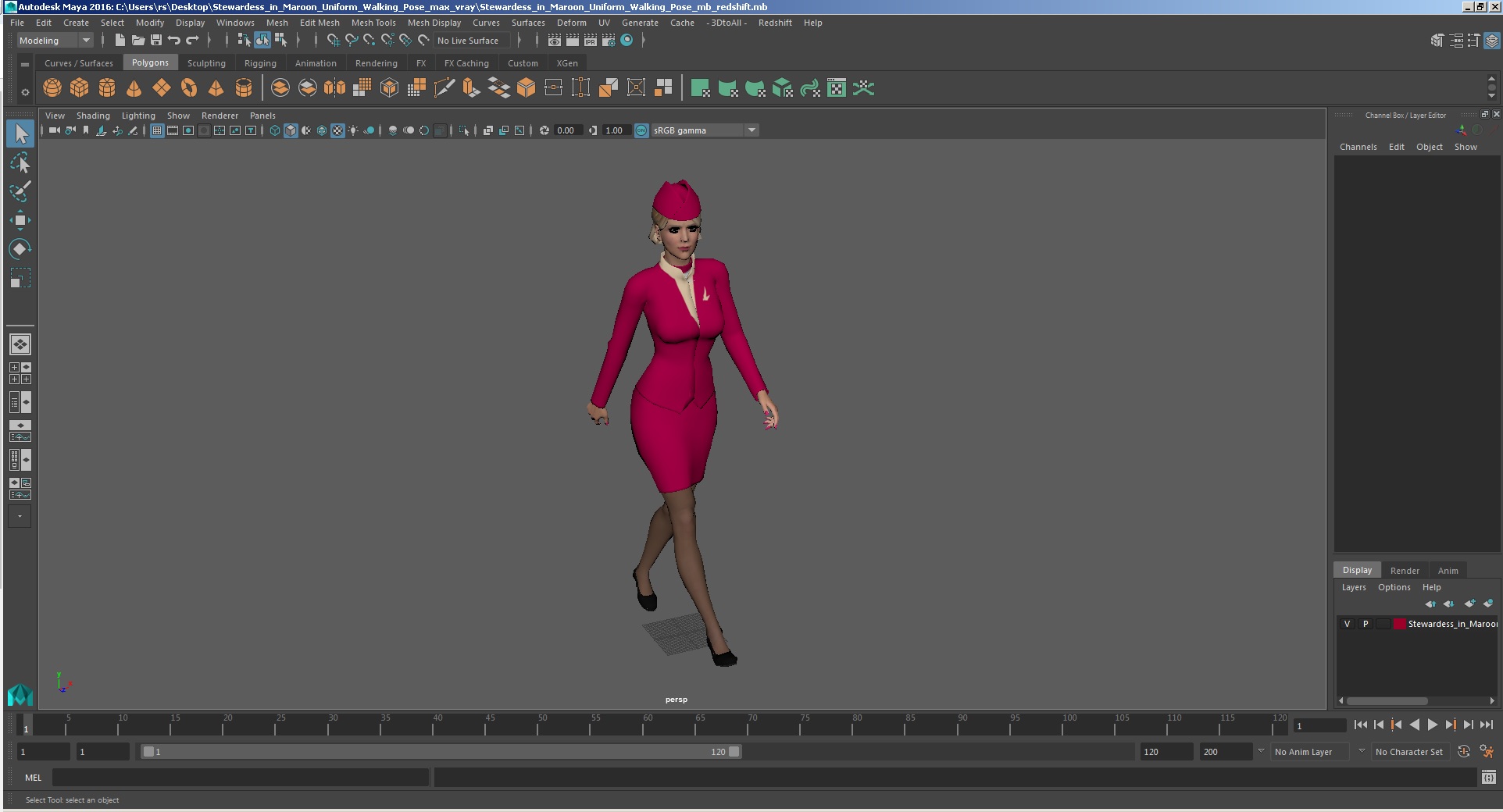Pick the Rotate tool in the toolbox
The image size is (1503, 812).
20,249
